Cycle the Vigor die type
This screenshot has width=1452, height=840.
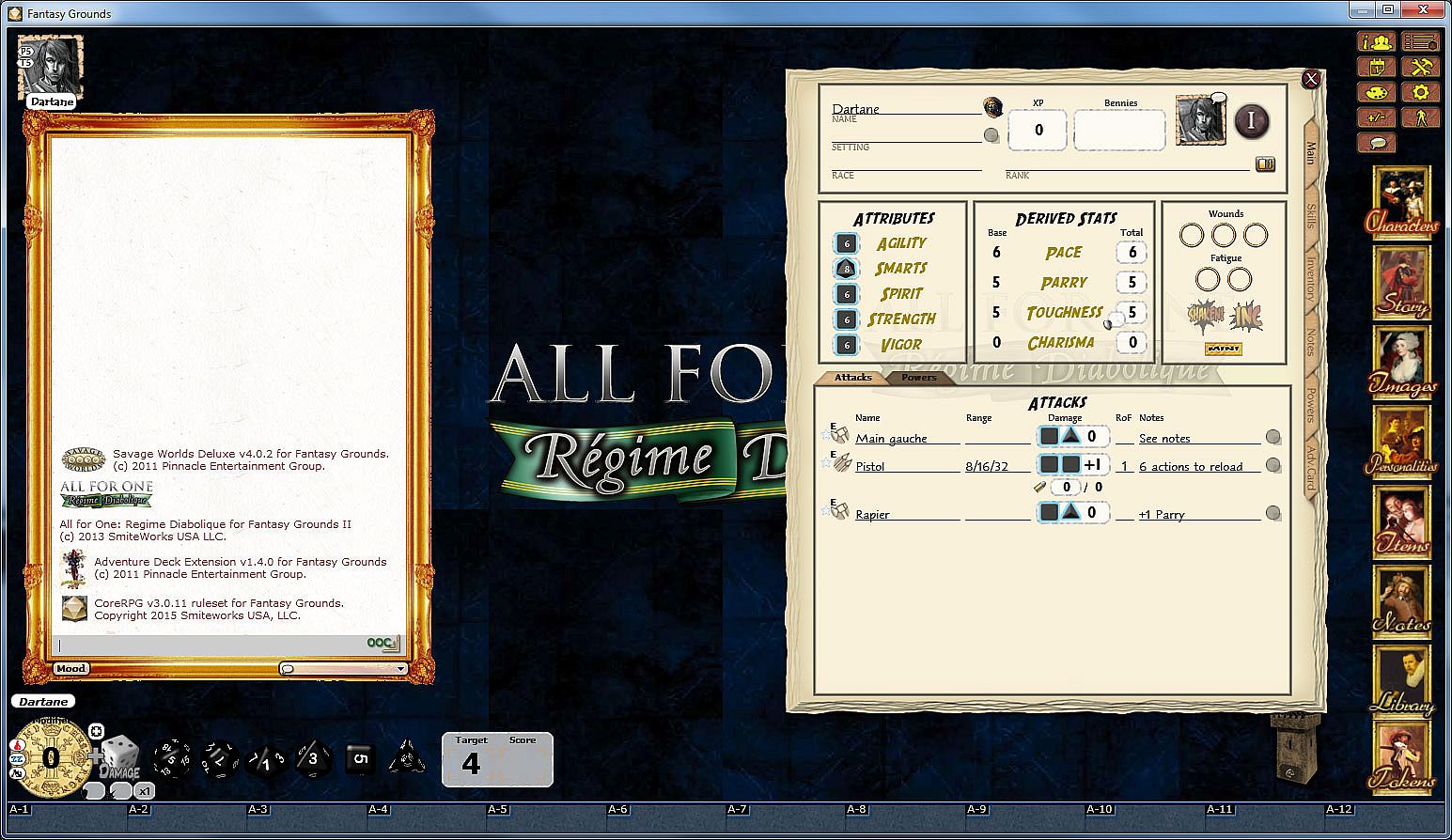(x=847, y=345)
